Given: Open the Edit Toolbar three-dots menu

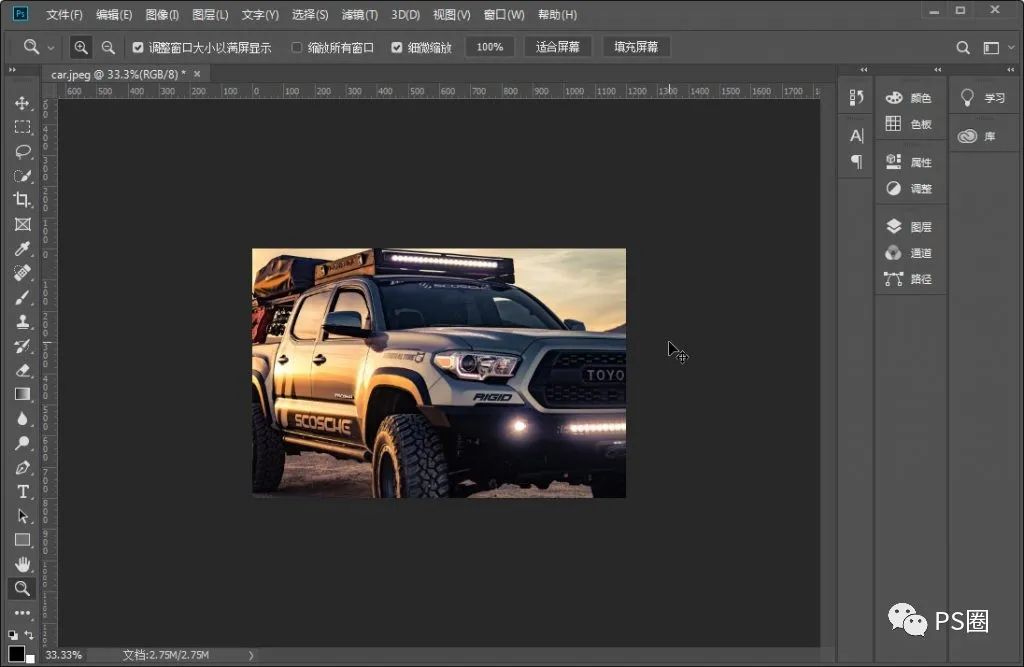Looking at the screenshot, I should [x=22, y=613].
